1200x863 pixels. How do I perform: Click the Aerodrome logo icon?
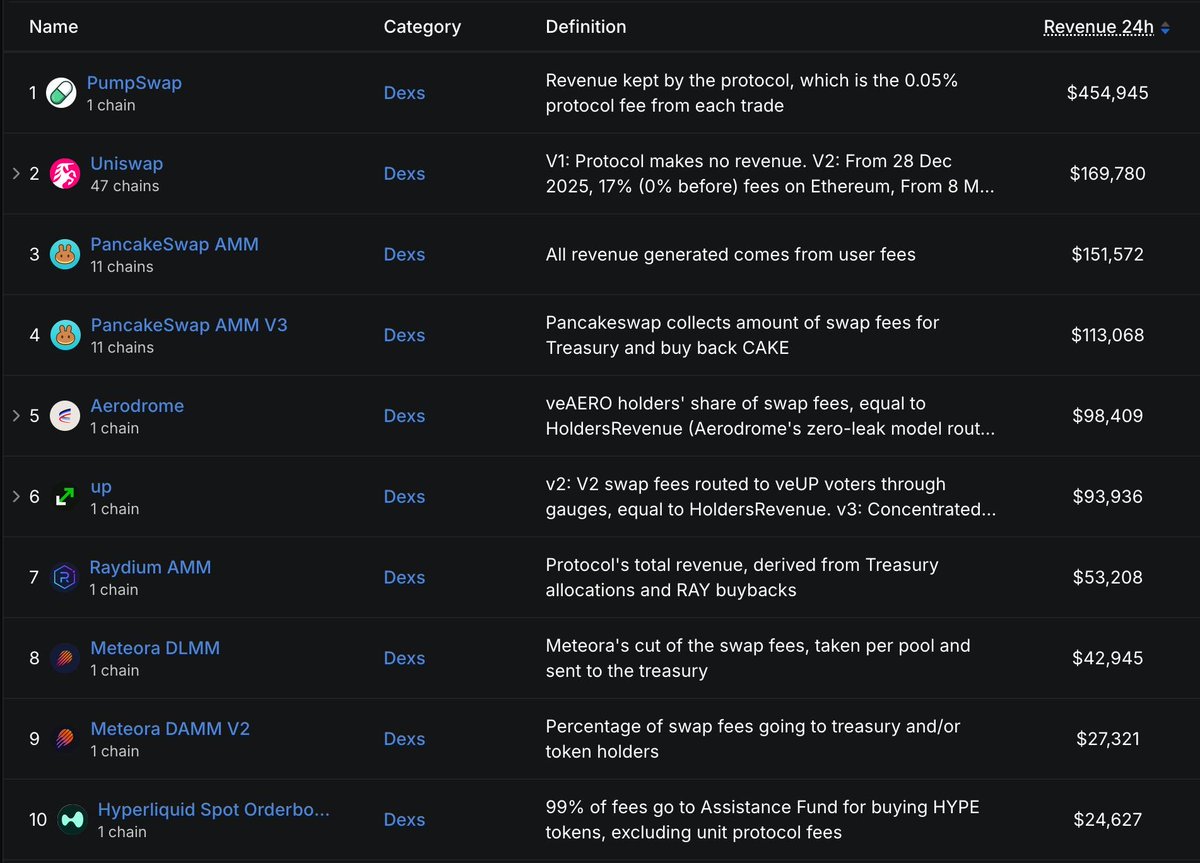pyautogui.click(x=65, y=416)
